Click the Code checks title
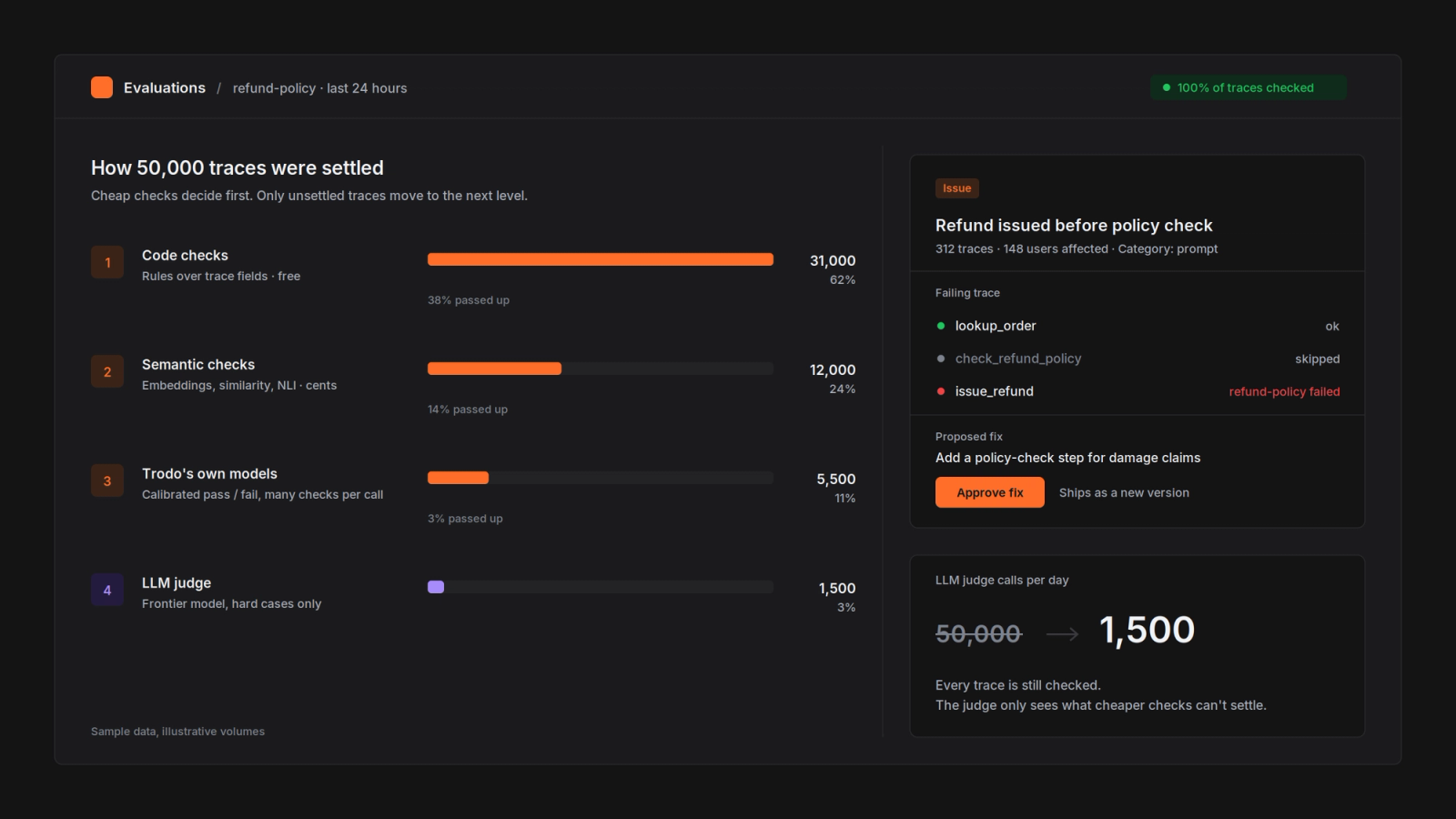 click(x=185, y=256)
